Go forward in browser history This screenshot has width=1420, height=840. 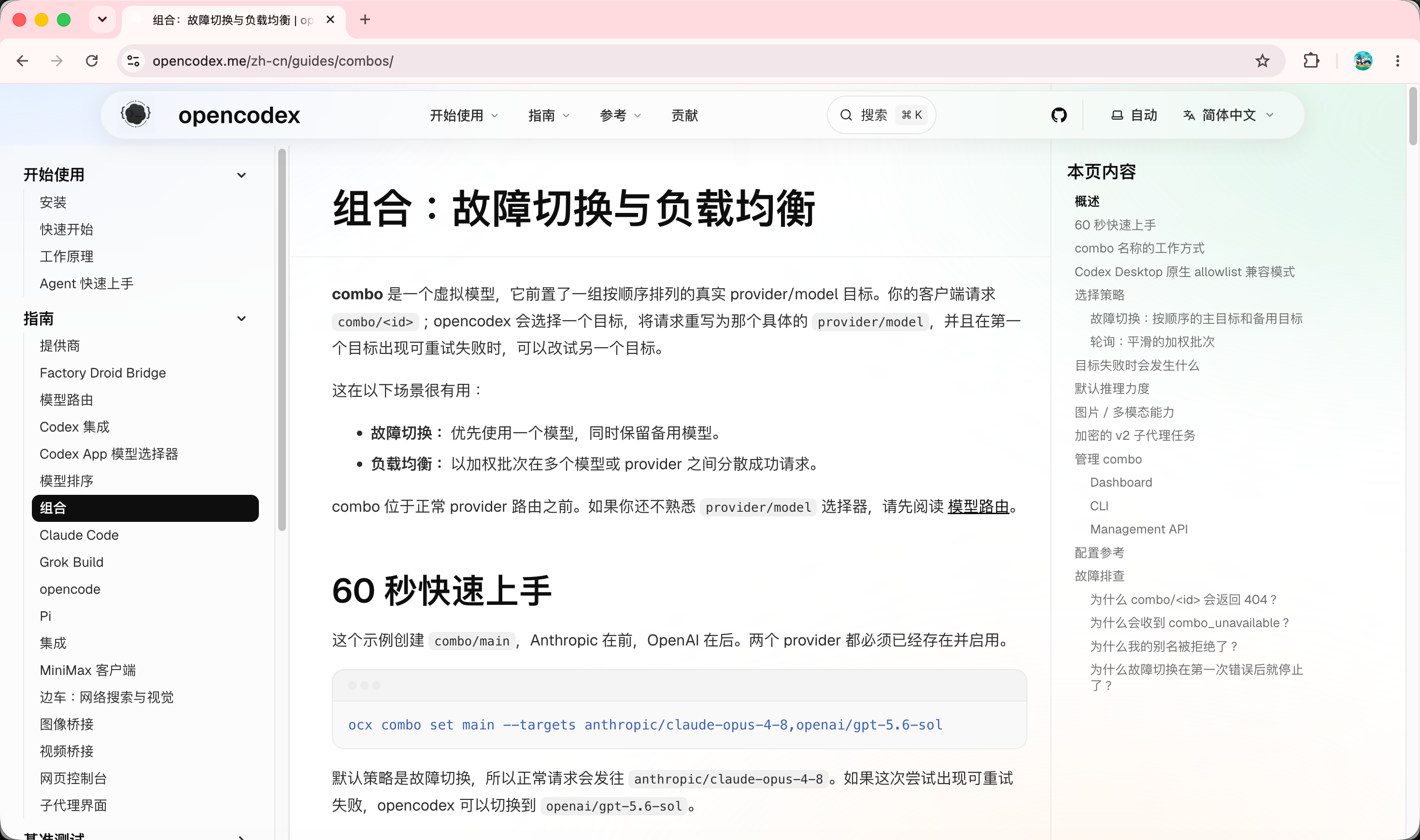coord(57,60)
